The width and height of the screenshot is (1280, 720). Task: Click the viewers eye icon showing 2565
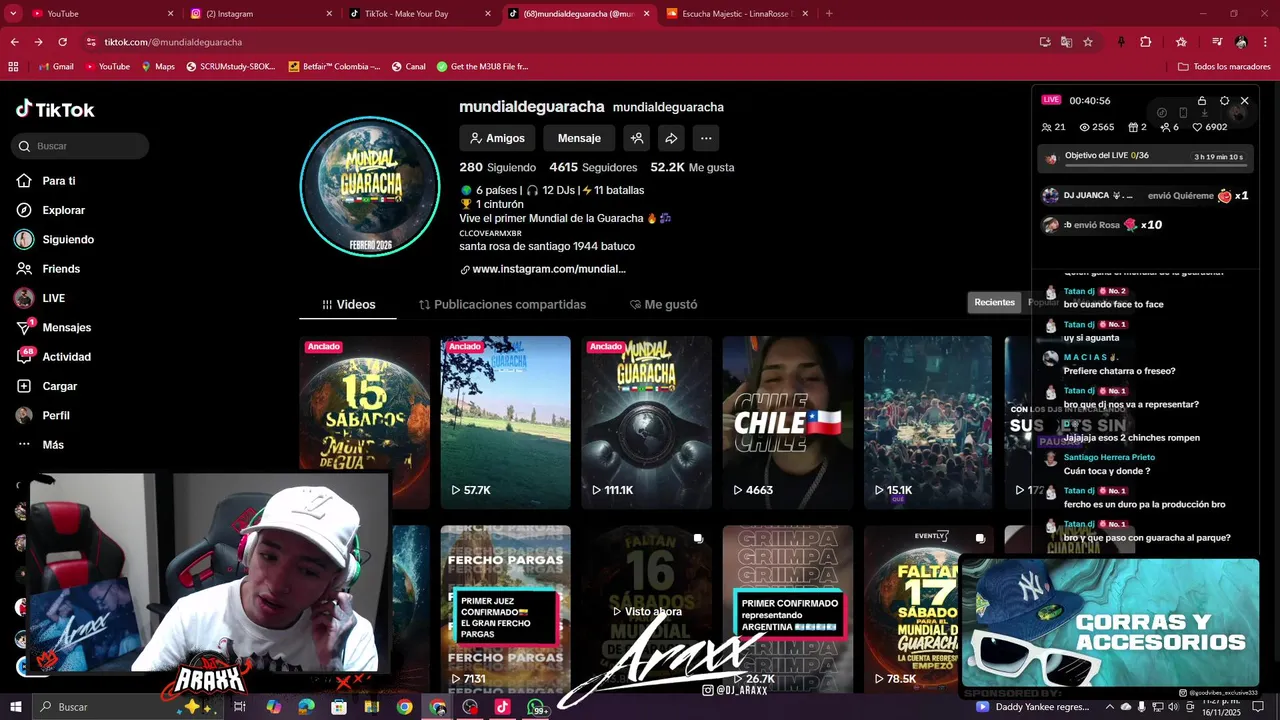click(1084, 127)
